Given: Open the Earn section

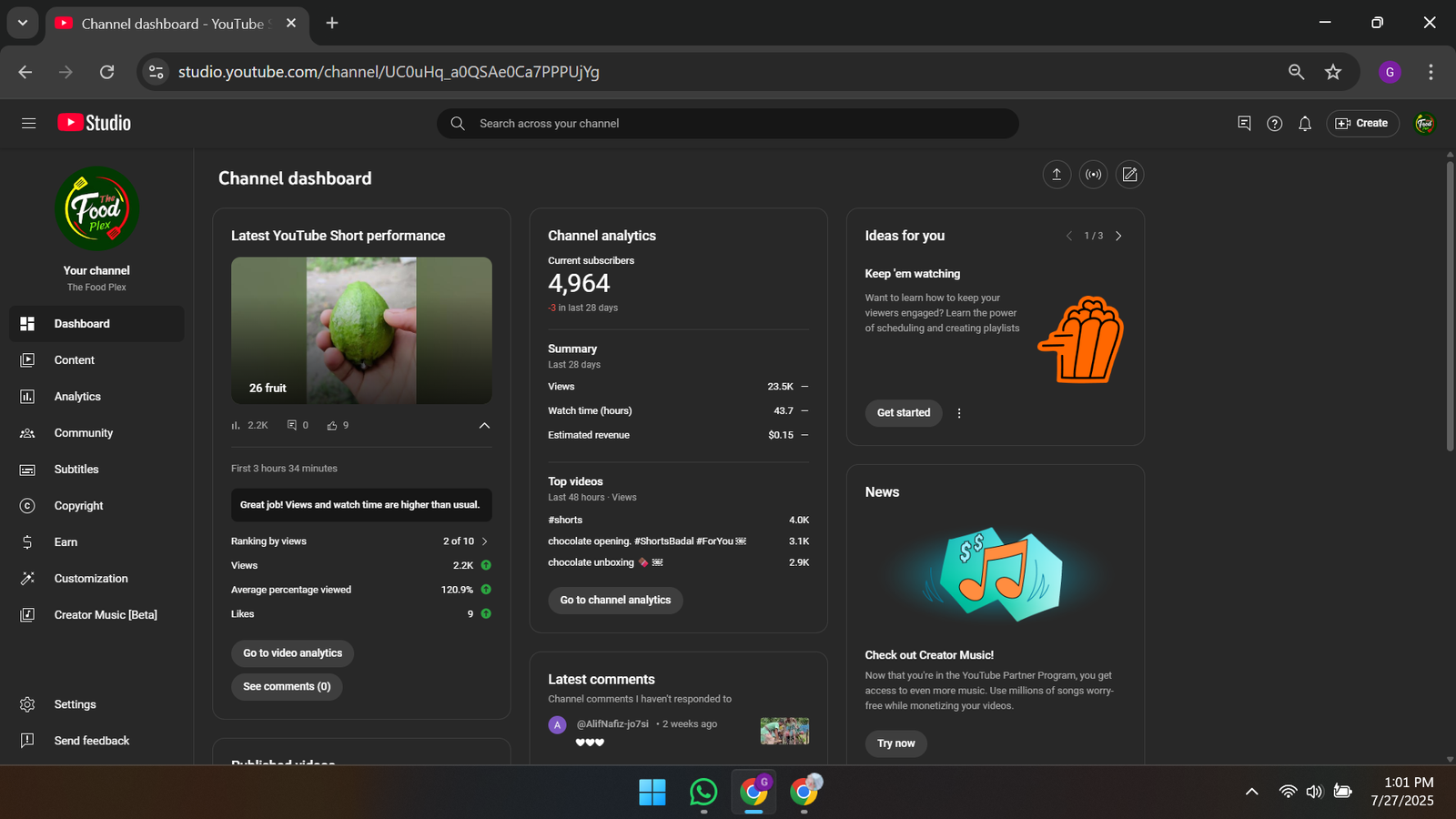Looking at the screenshot, I should tap(96, 542).
